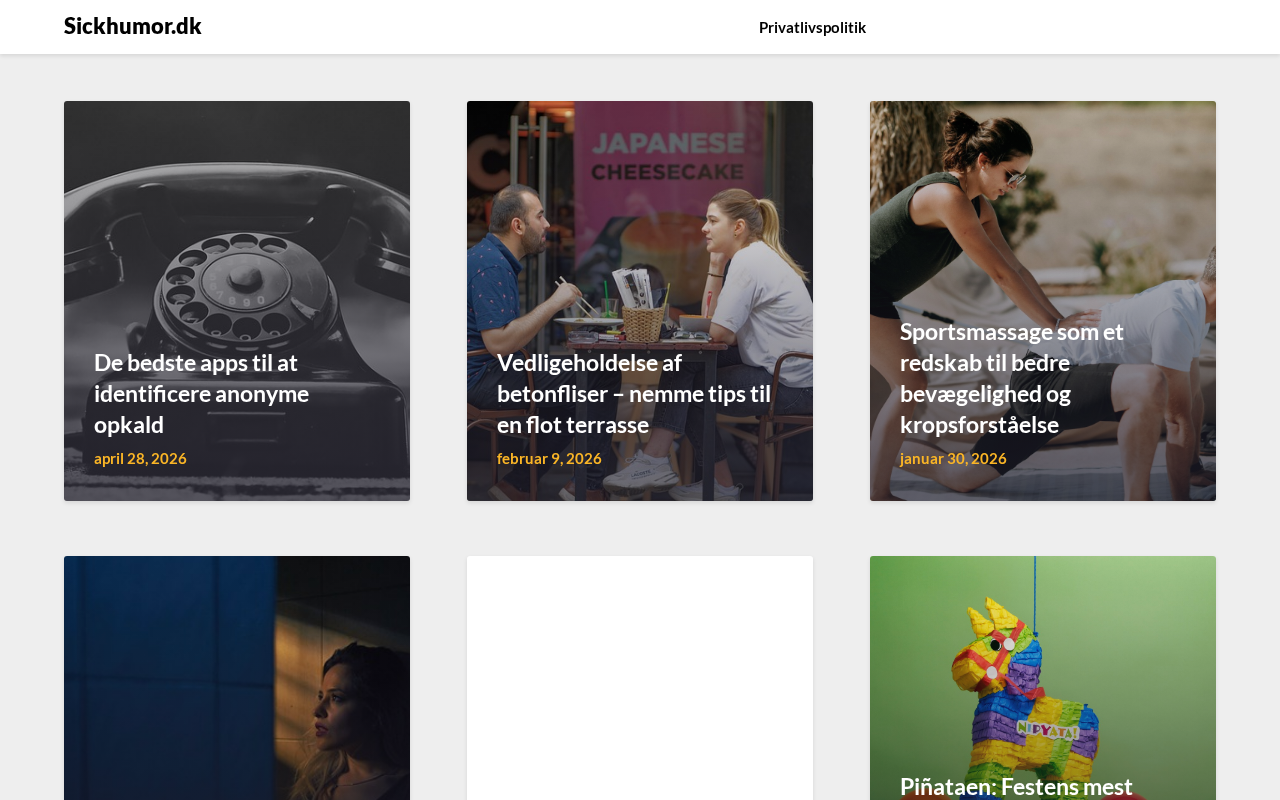The height and width of the screenshot is (800, 1280).
Task: Click the blank white article card
Action: 640,678
